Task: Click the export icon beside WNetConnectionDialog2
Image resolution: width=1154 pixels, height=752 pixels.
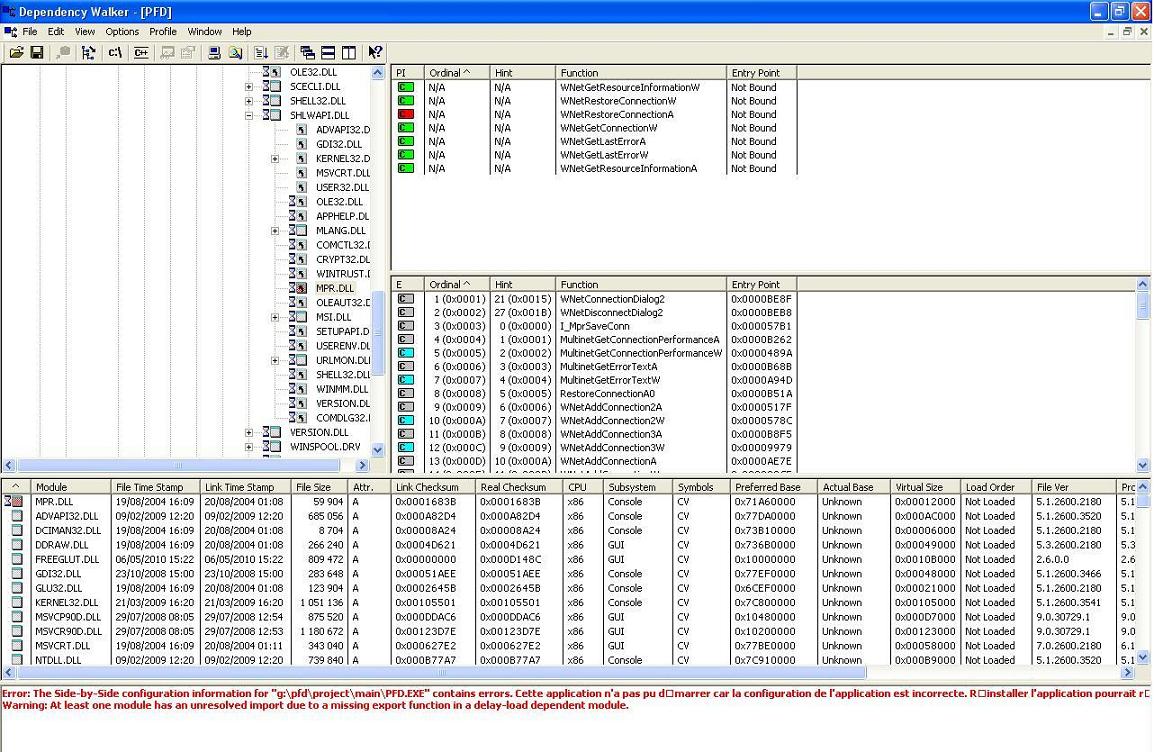Action: pyautogui.click(x=406, y=299)
